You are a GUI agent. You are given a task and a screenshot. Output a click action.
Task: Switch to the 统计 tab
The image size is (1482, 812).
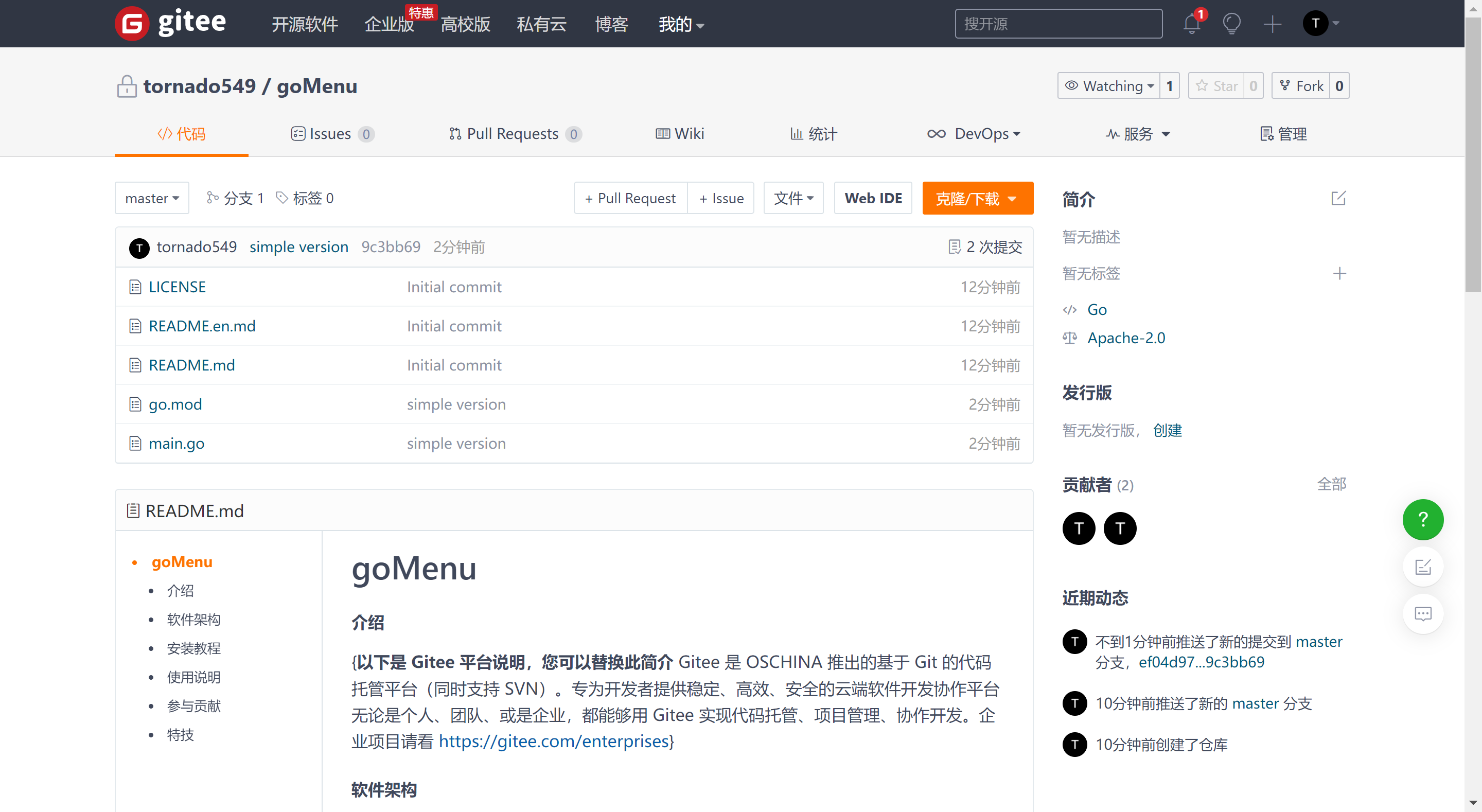coord(814,134)
